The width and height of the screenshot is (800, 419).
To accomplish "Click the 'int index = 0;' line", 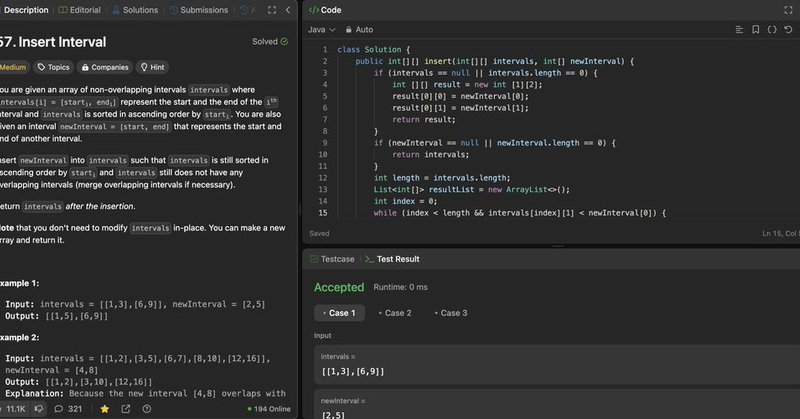I will click(x=405, y=201).
